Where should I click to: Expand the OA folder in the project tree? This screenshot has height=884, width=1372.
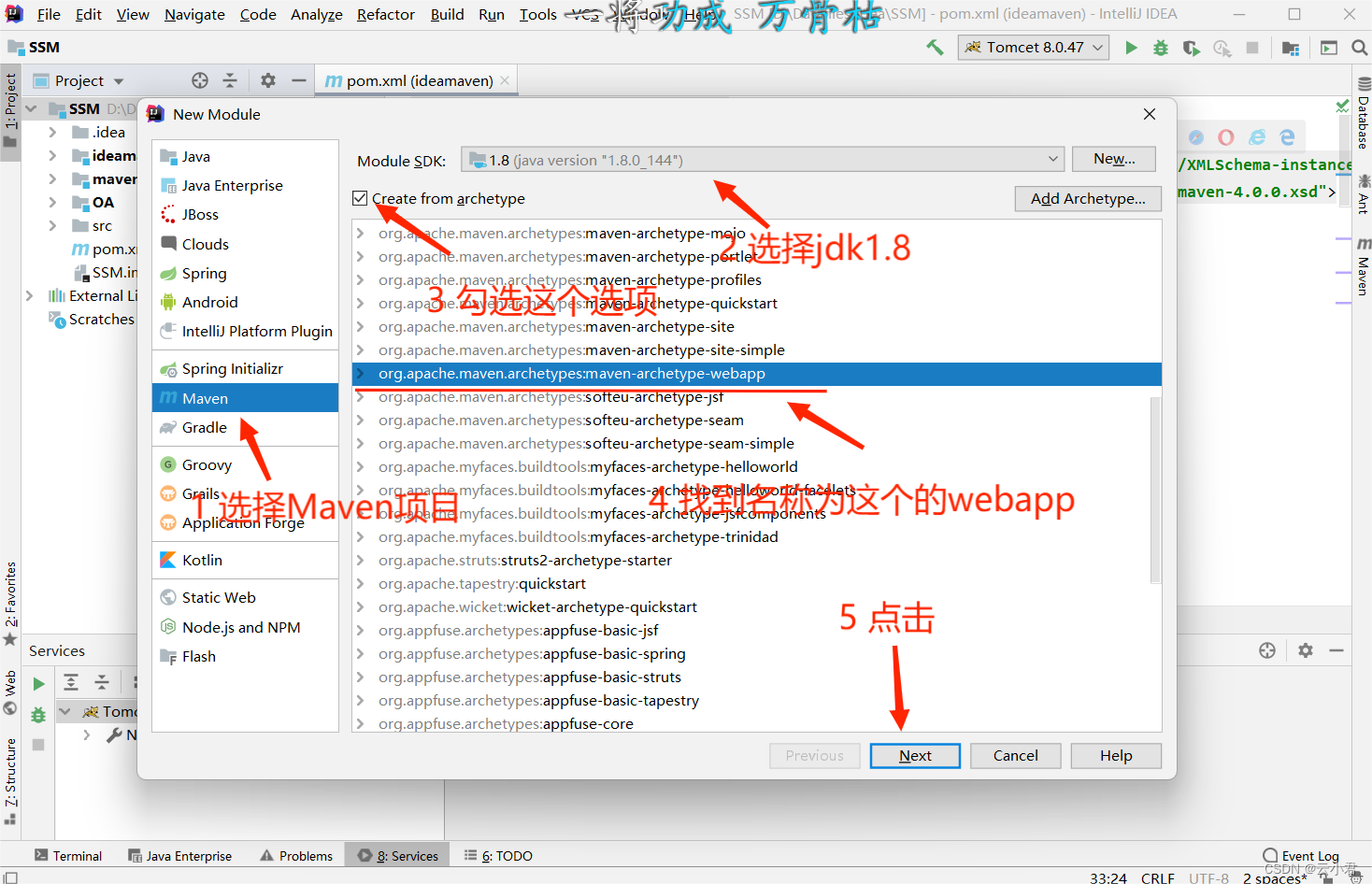coord(53,203)
